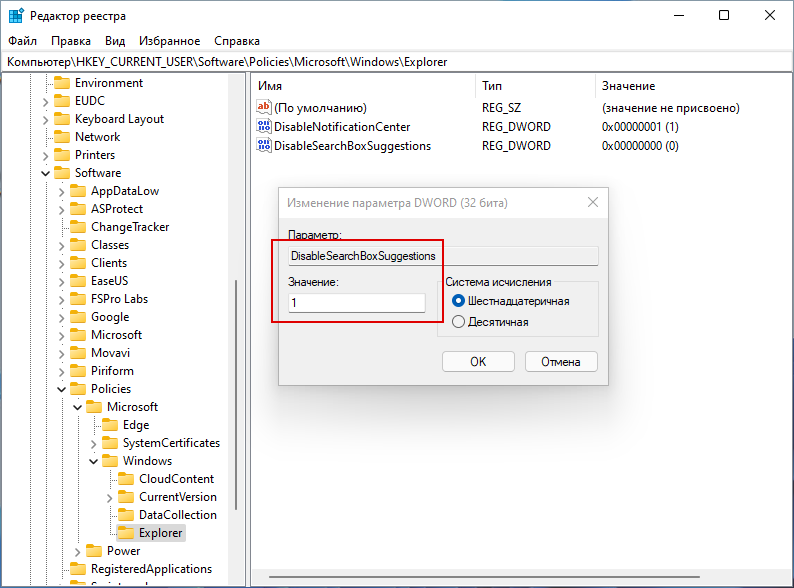Click the values pane horizontal scrollbar
This screenshot has height=588, width=794.
[x=484, y=576]
